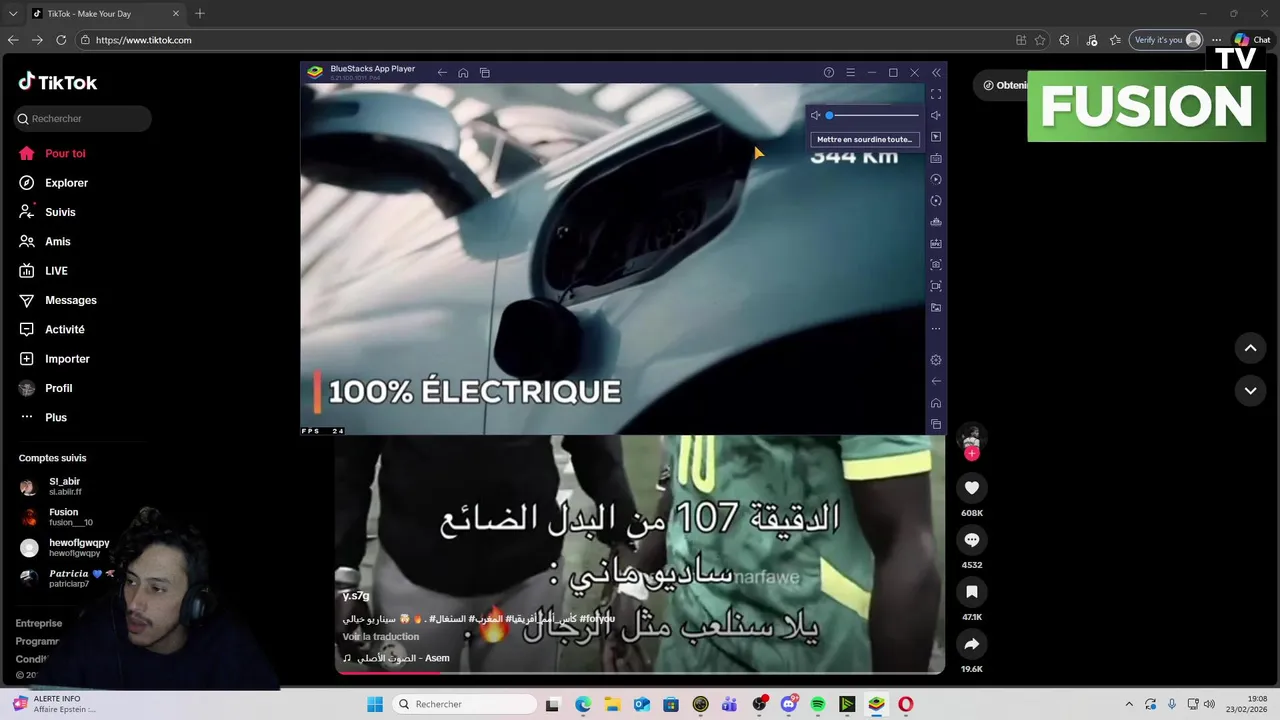
Task: Open browser settings and more dots
Action: (x=1217, y=40)
